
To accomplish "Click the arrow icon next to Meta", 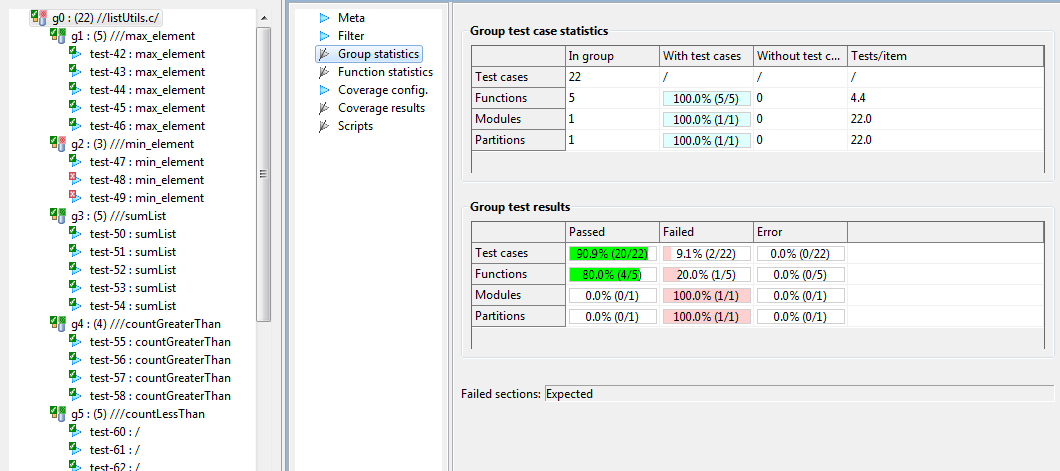I will [324, 18].
